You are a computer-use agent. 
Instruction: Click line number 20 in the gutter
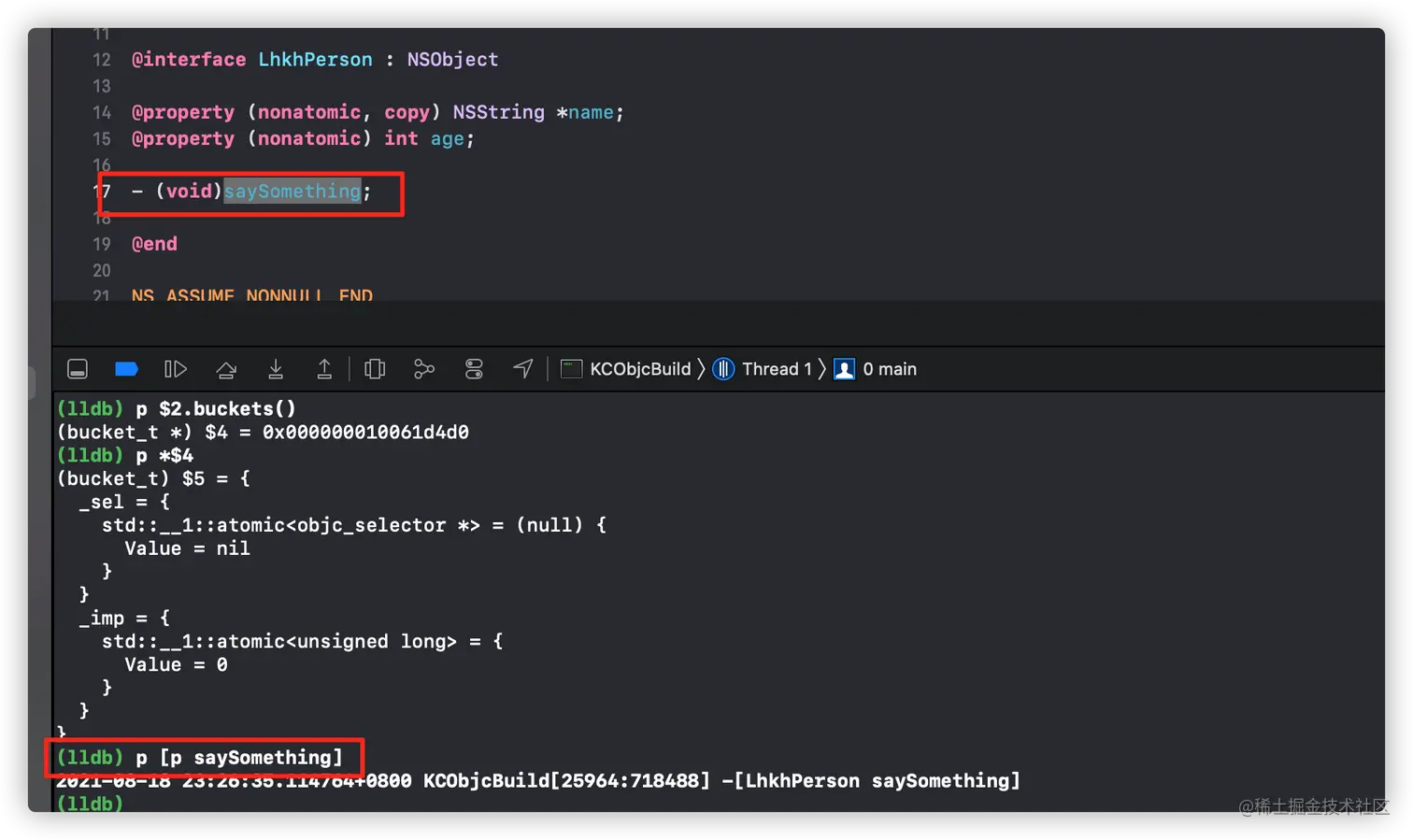click(101, 270)
